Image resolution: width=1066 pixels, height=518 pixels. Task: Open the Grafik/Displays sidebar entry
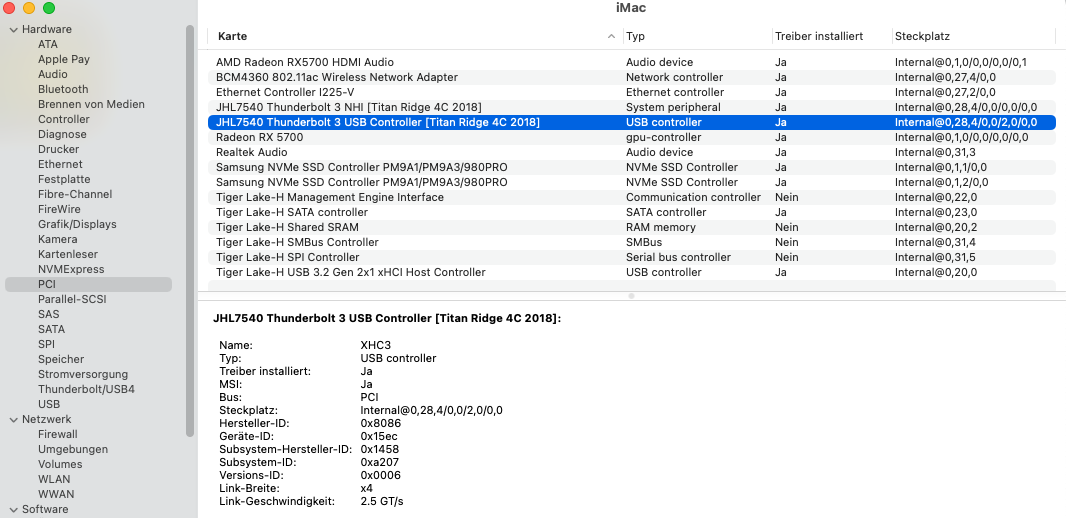(x=77, y=224)
